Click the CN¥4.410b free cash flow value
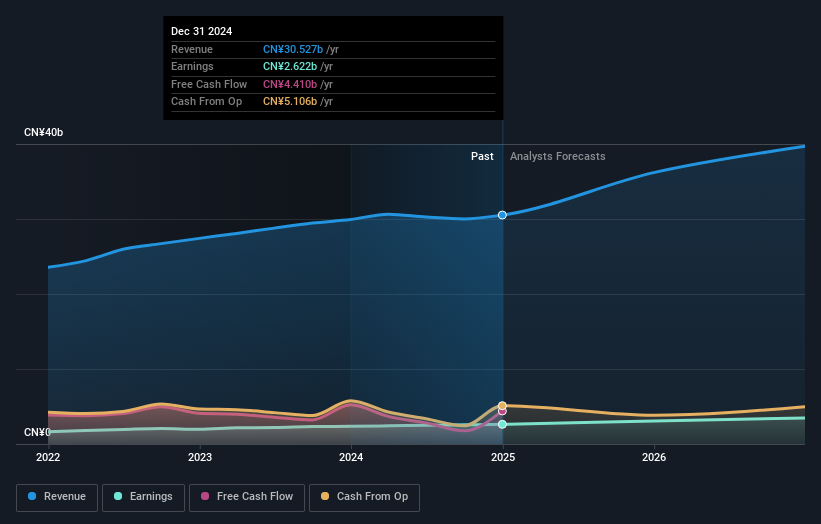The height and width of the screenshot is (524, 821). [x=290, y=84]
